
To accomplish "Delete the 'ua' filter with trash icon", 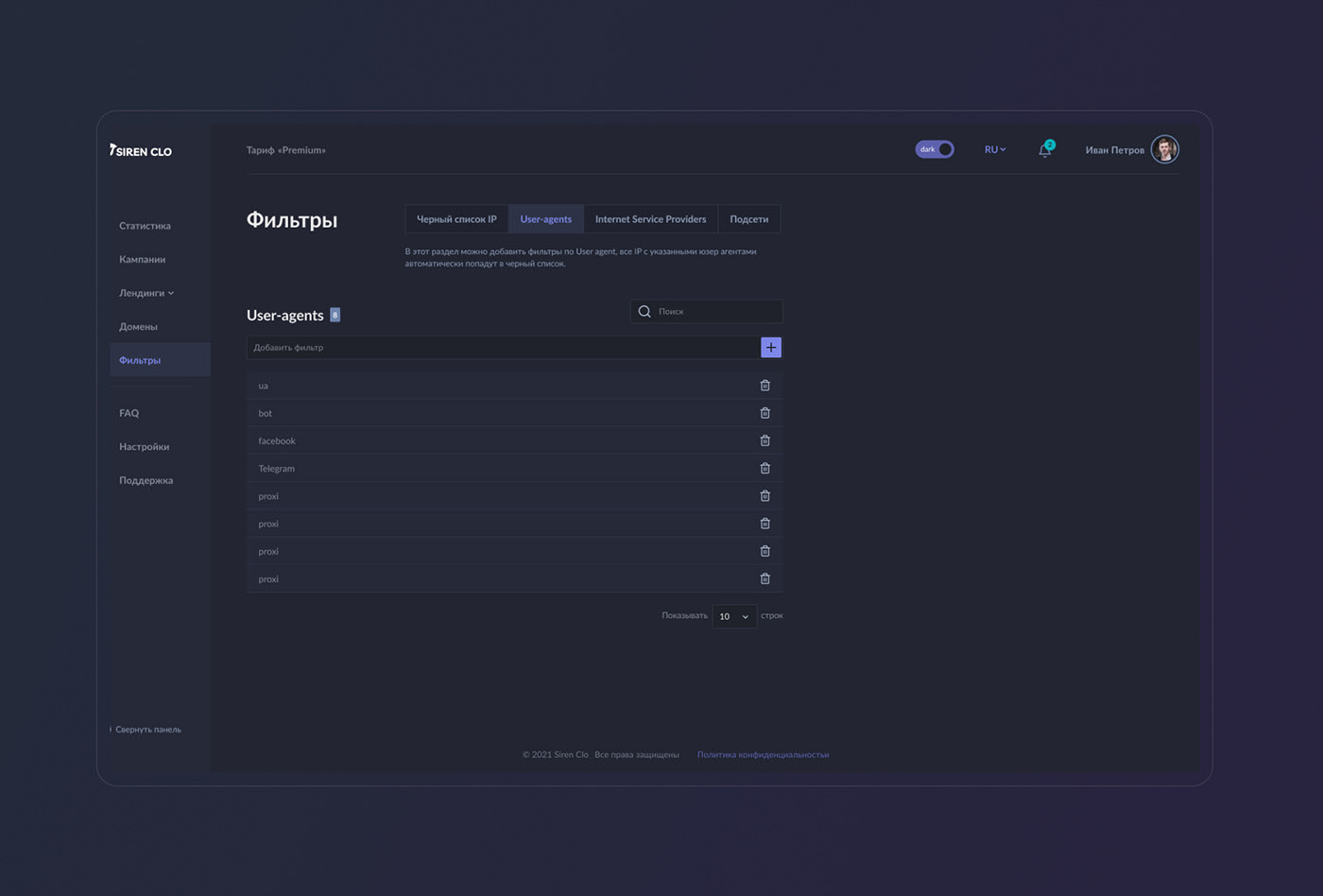I will (x=765, y=386).
